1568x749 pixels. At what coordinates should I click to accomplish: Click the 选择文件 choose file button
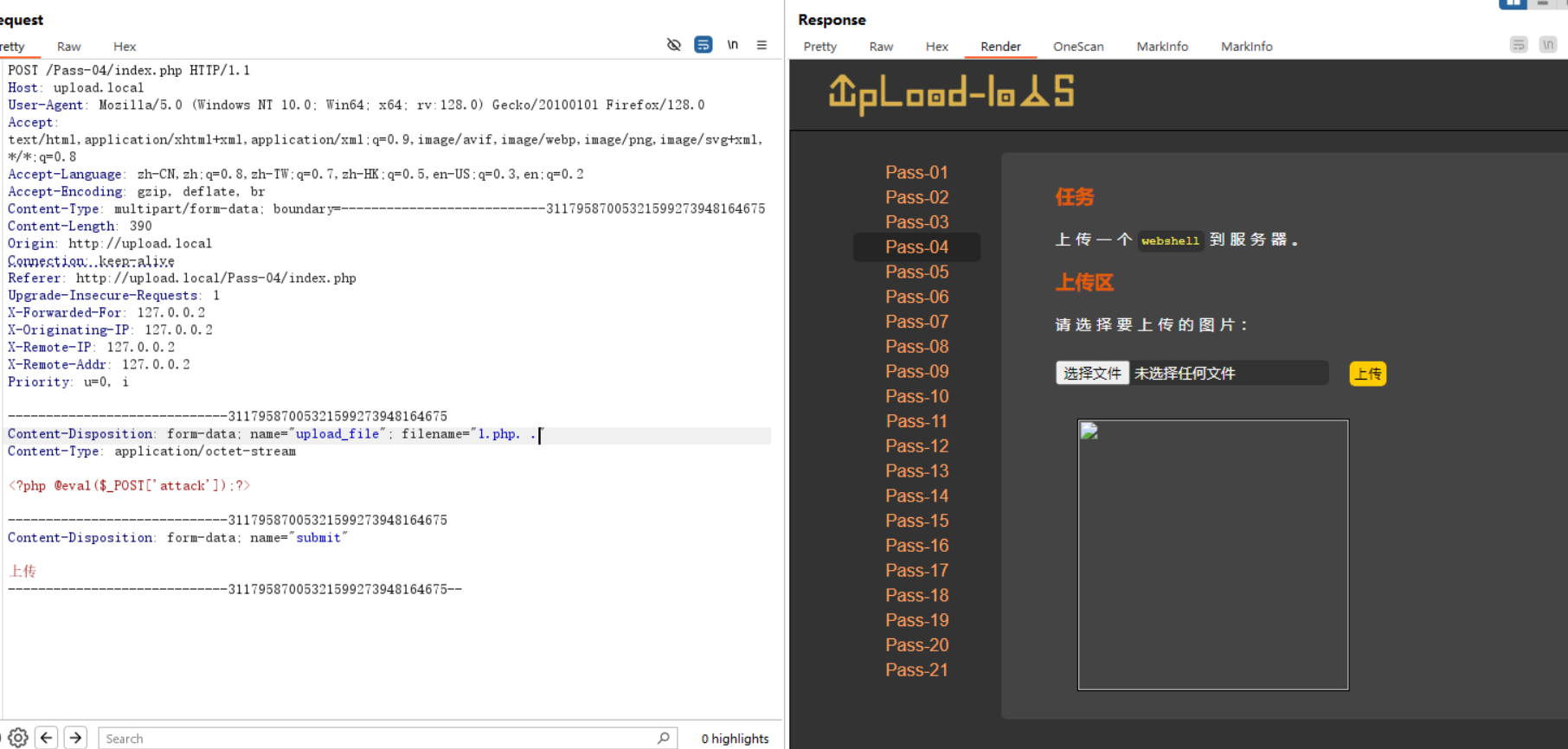pyautogui.click(x=1092, y=373)
